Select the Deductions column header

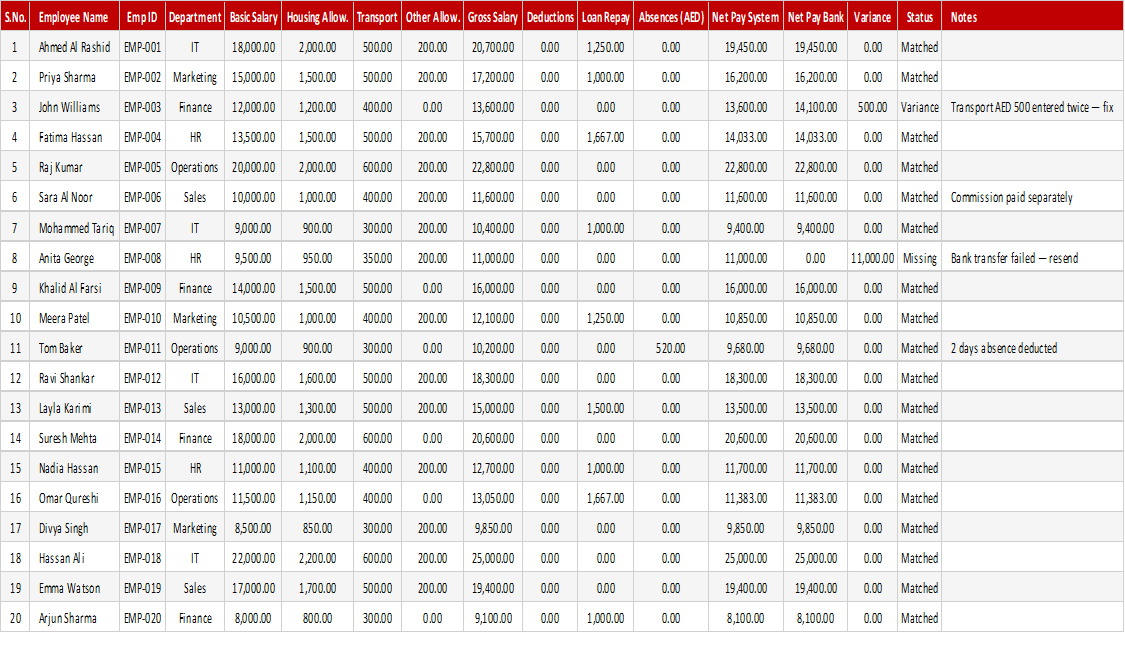550,17
